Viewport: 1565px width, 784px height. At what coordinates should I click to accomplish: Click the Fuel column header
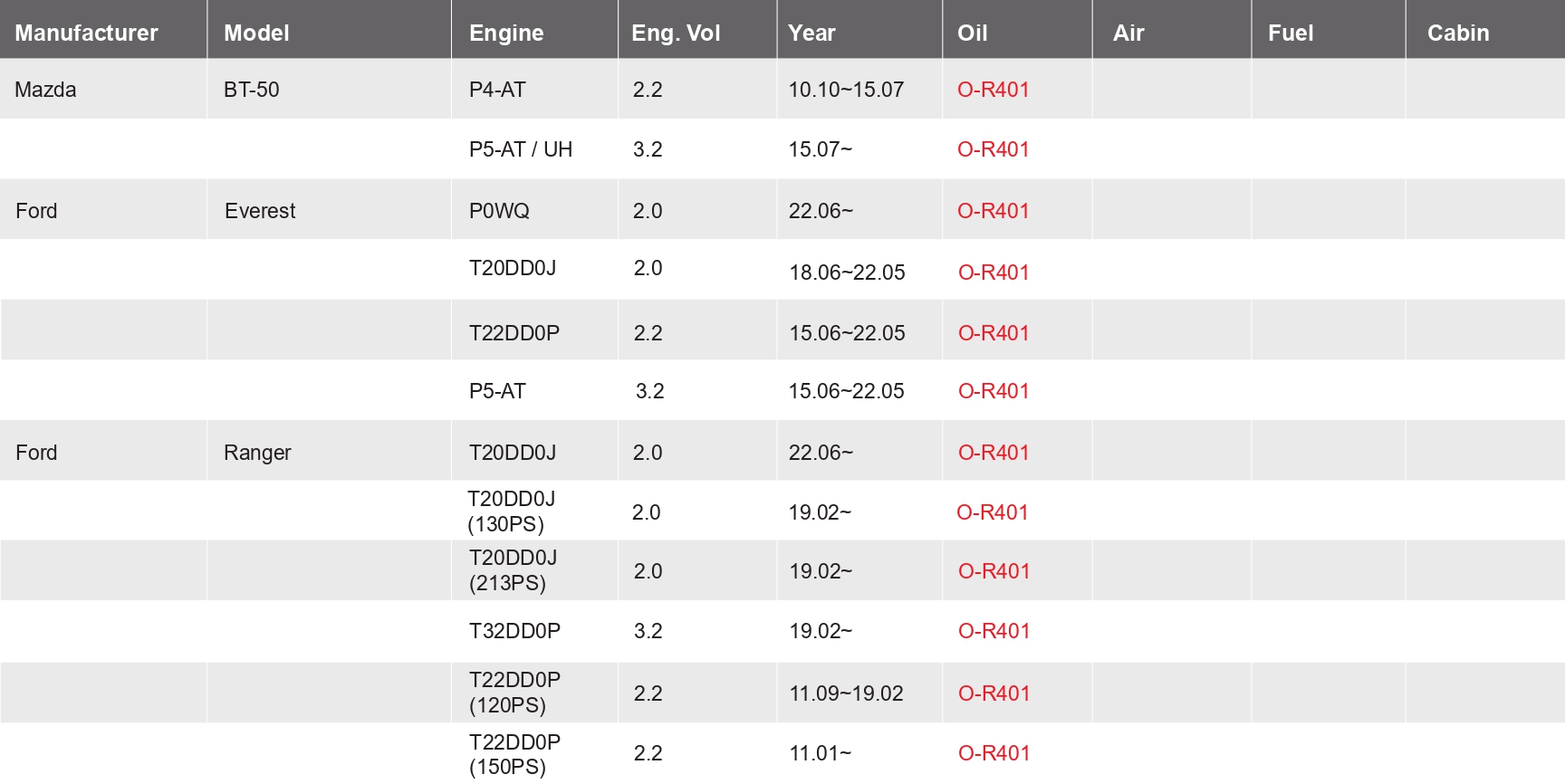[1290, 33]
